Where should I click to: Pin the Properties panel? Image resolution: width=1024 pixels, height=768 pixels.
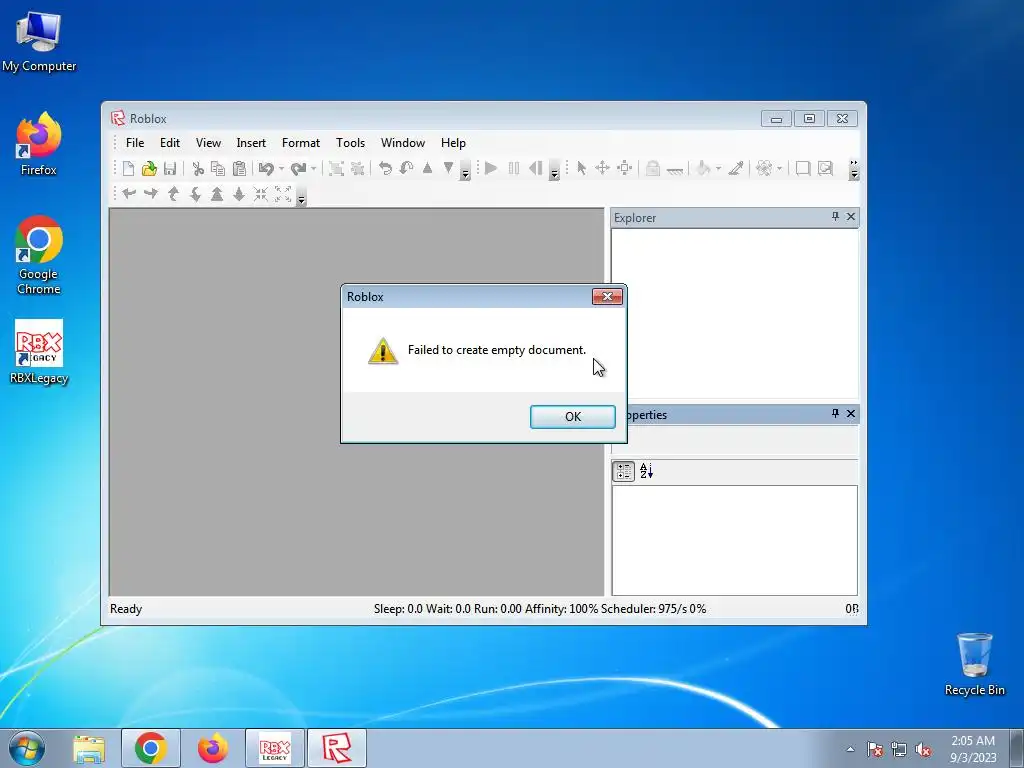835,413
